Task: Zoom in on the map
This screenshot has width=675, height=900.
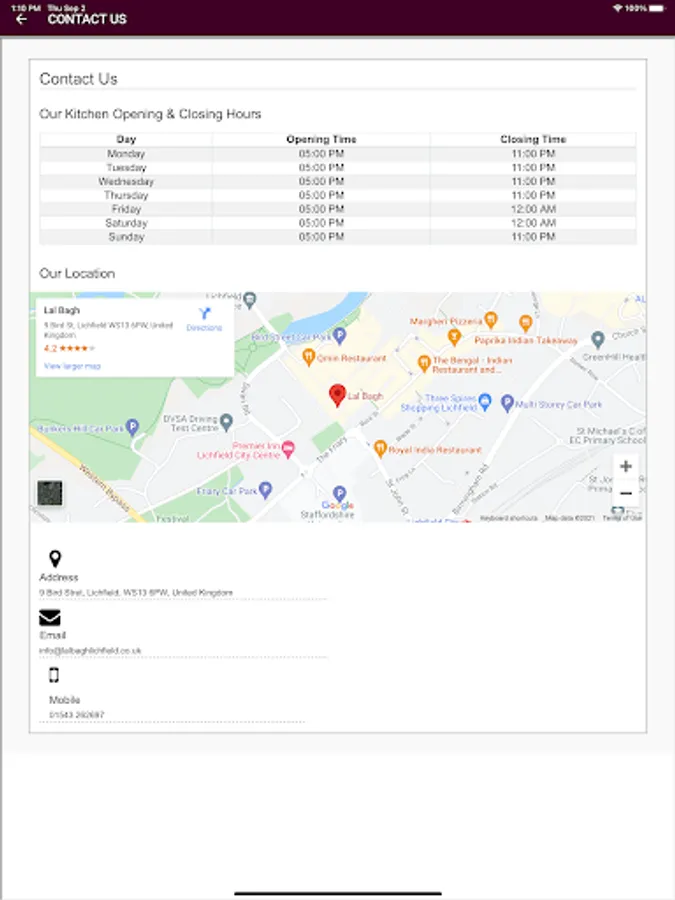Action: click(626, 466)
